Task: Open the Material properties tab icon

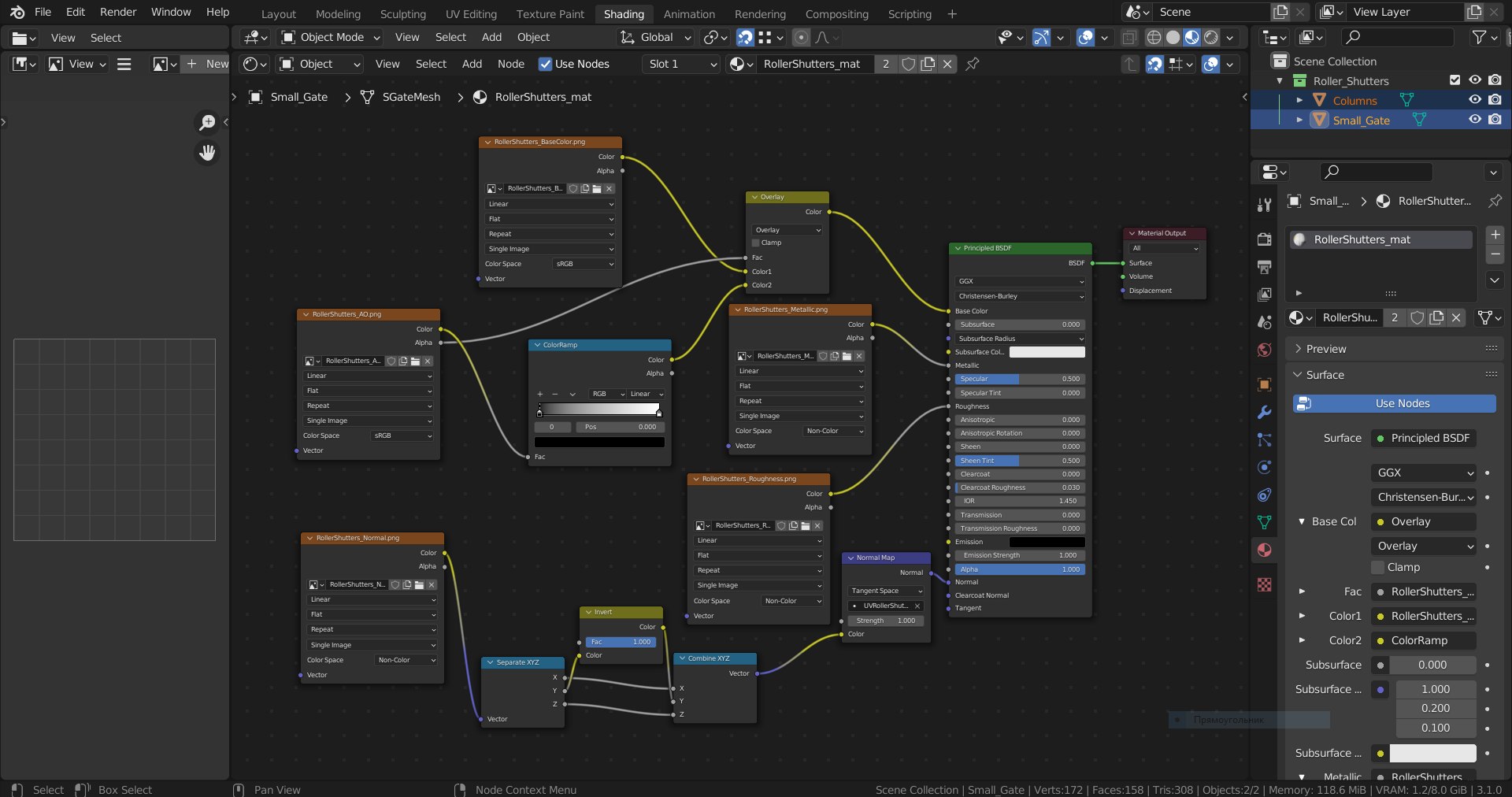Action: (1265, 550)
